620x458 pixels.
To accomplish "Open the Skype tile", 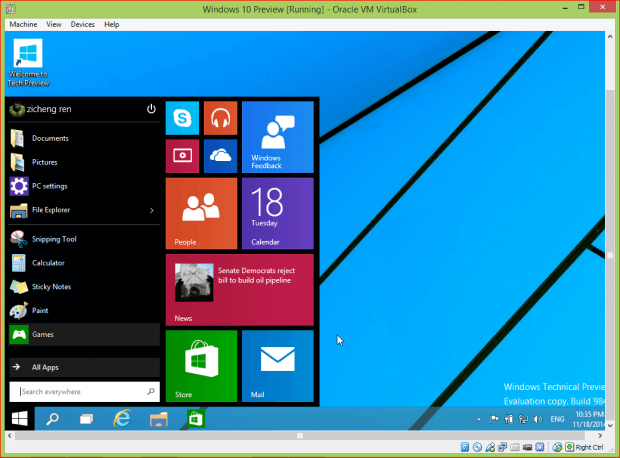I will coord(182,118).
